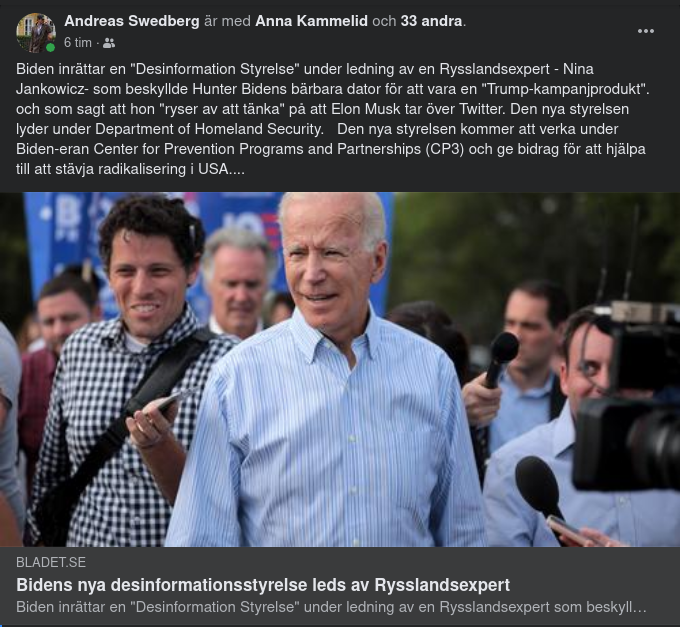
Task: Show the 33 andra tagged people
Action: tap(432, 21)
